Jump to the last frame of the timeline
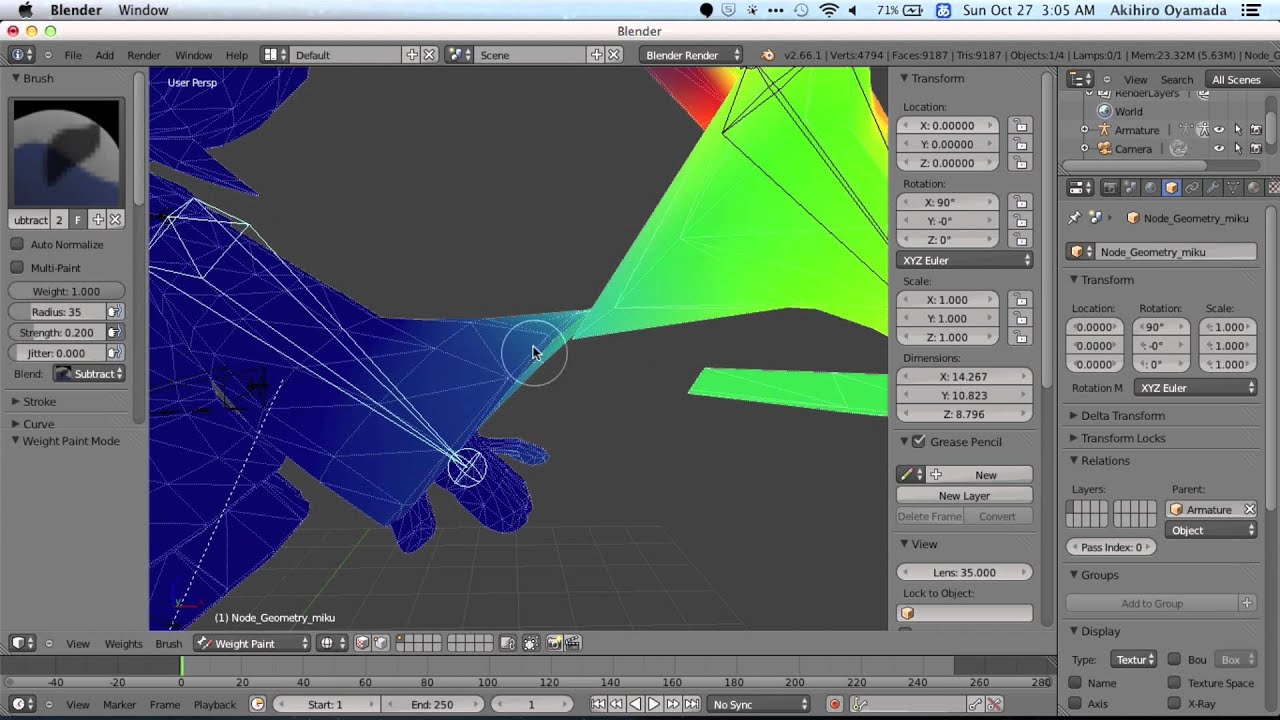The image size is (1280, 720). point(691,704)
